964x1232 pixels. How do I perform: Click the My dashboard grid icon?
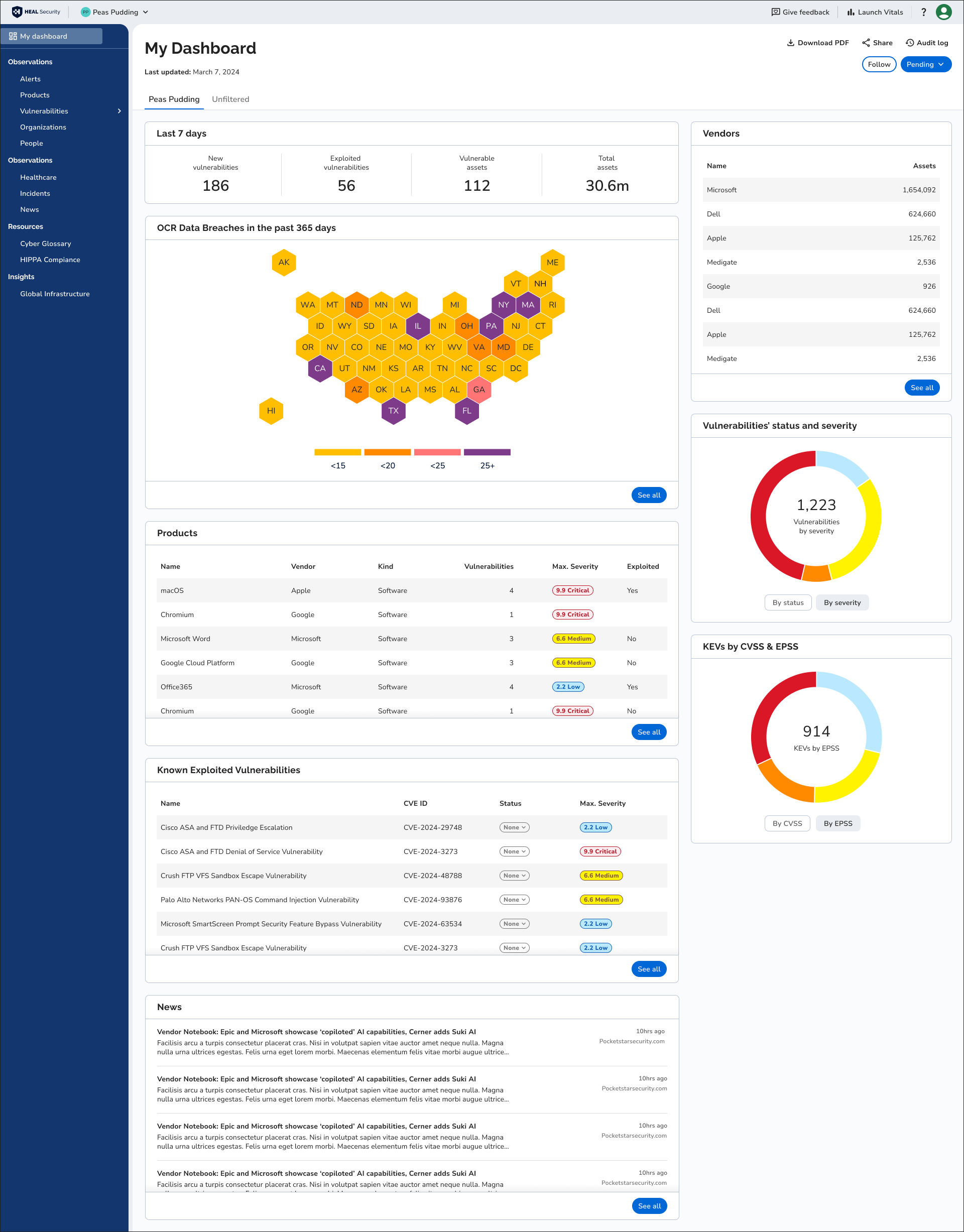click(13, 36)
